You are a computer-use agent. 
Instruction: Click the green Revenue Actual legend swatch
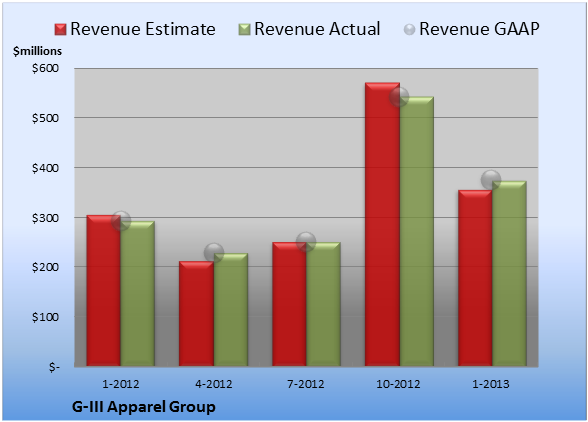pyautogui.click(x=244, y=30)
